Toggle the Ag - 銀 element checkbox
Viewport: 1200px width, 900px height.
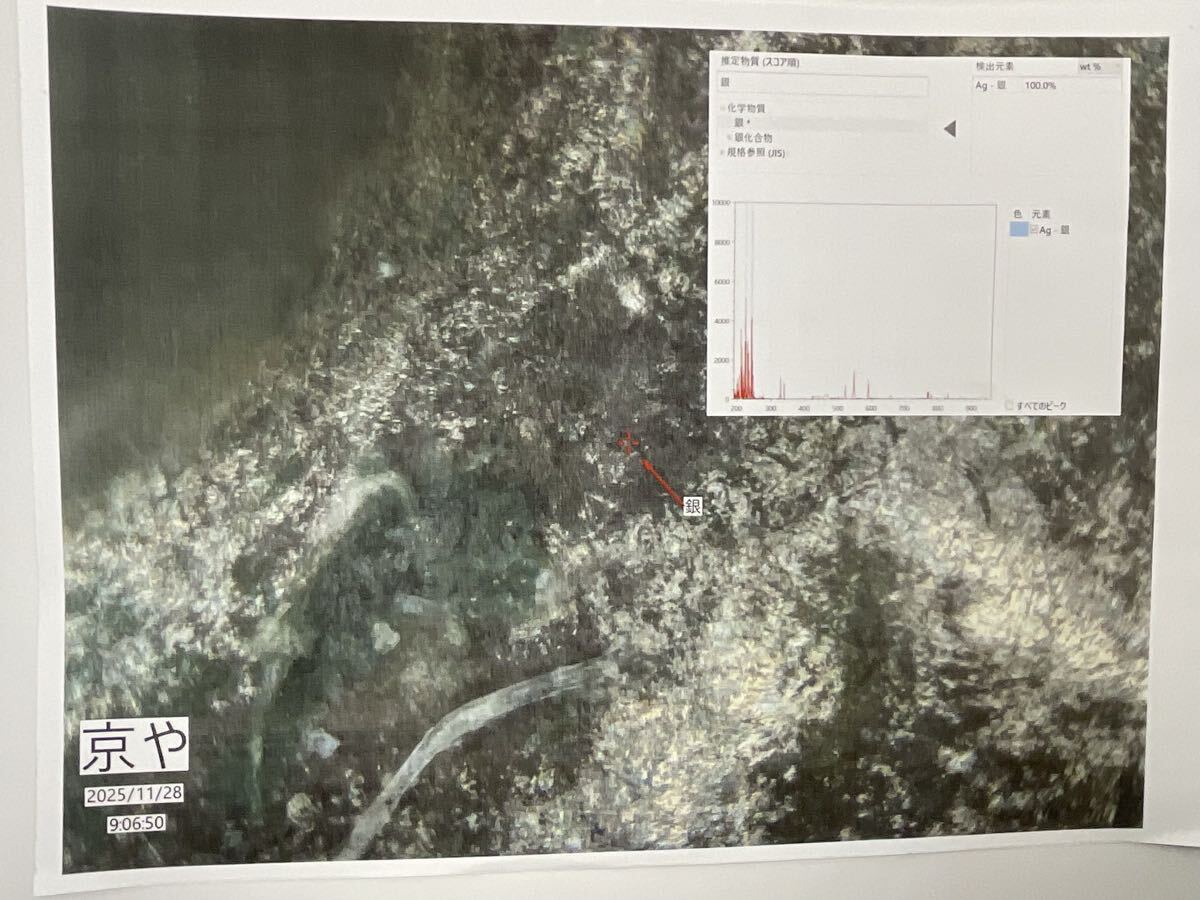coord(1035,230)
